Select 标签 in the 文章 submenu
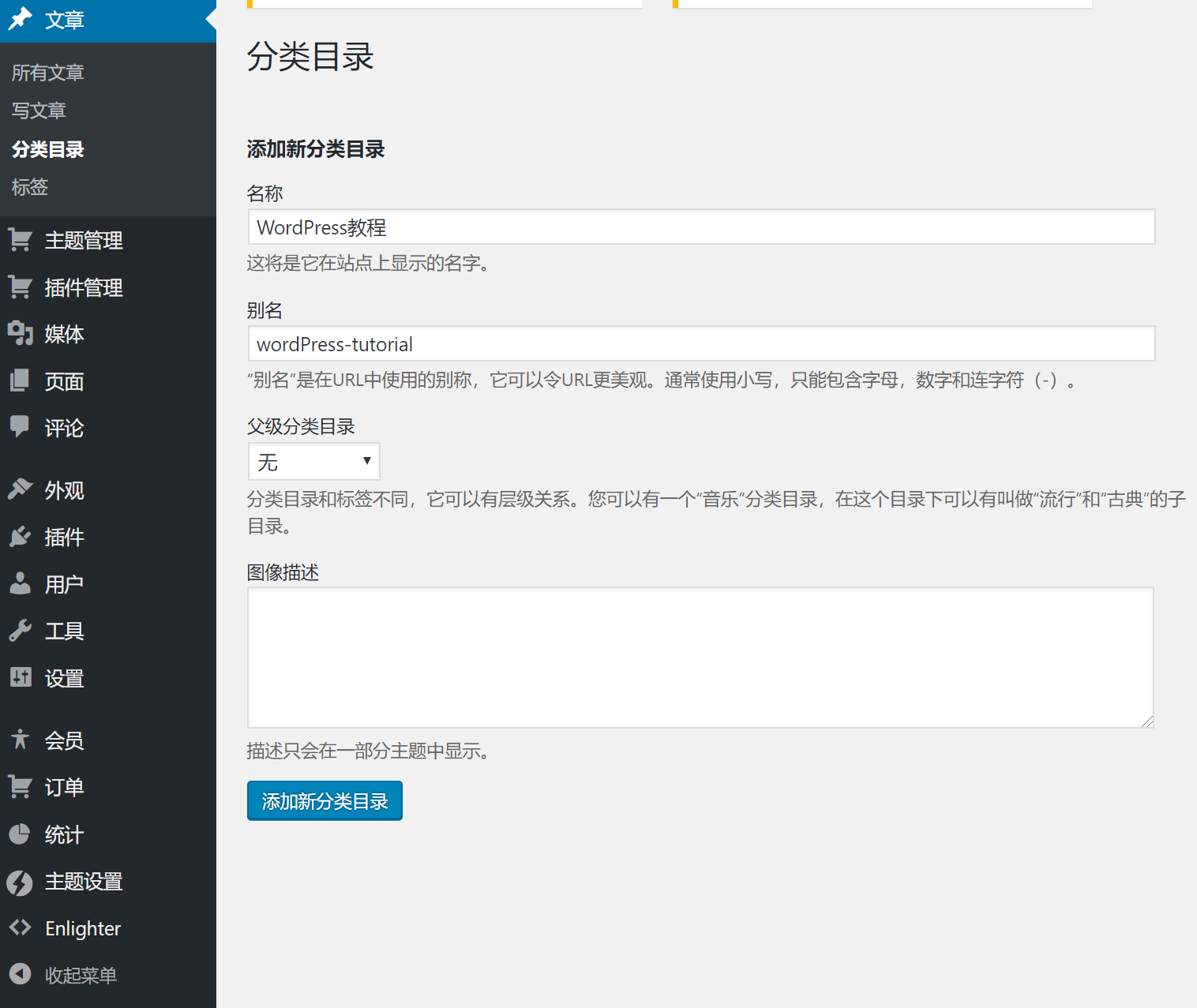The width and height of the screenshot is (1197, 1008). click(29, 187)
